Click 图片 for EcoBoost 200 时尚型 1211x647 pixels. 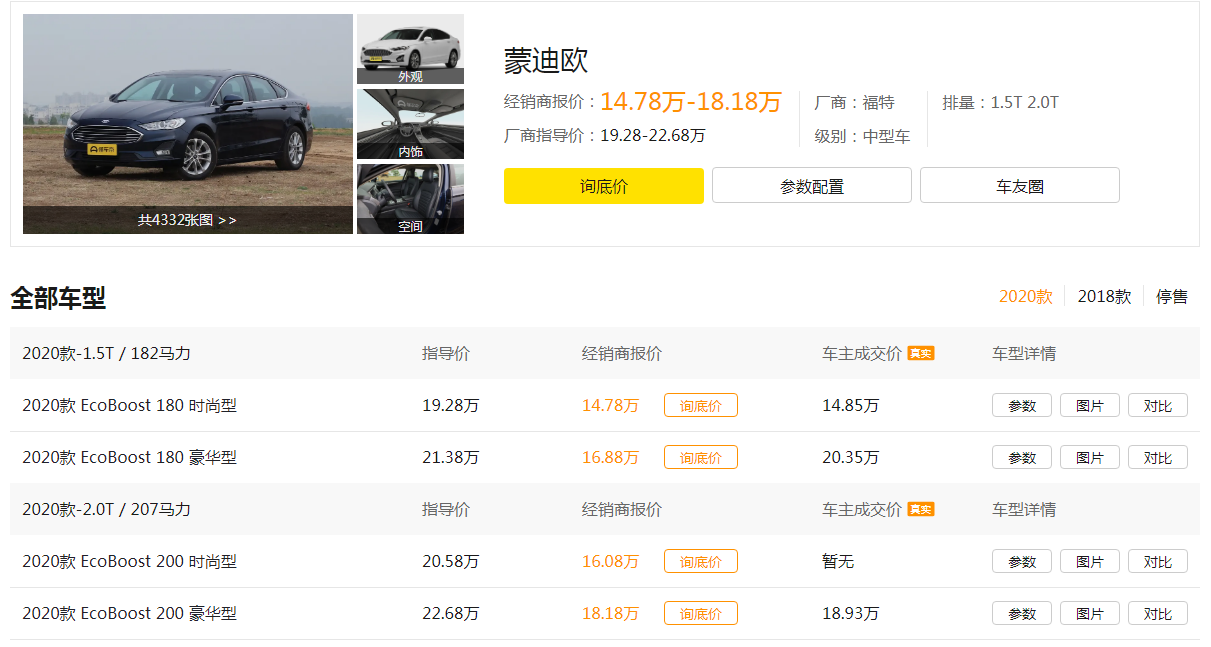tap(1090, 561)
